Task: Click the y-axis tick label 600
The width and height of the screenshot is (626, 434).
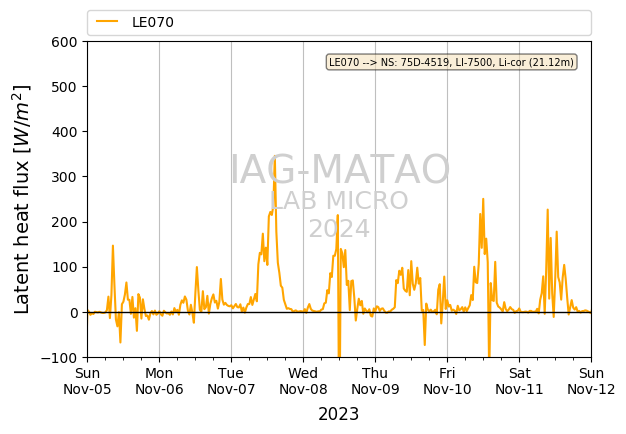Action: [64, 42]
